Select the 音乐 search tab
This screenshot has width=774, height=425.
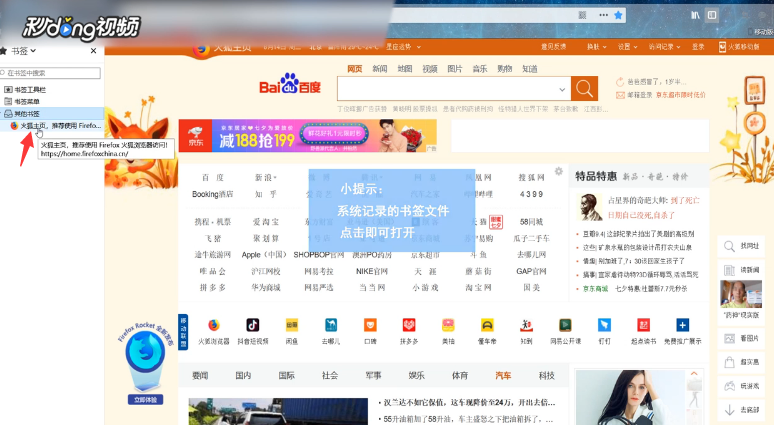click(480, 69)
